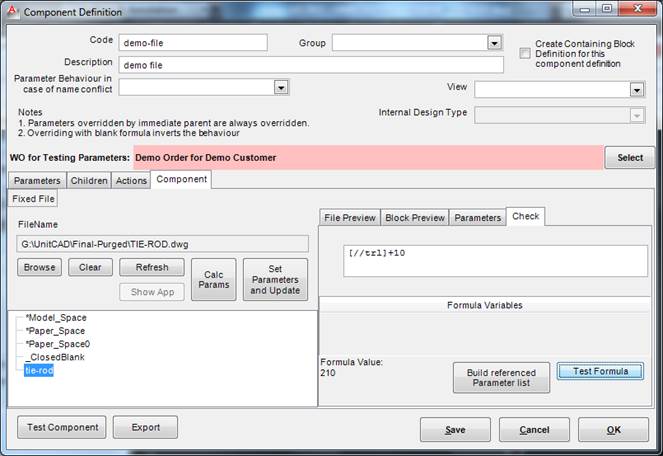Select *Model_Space in the block tree
The width and height of the screenshot is (663, 456).
55,318
